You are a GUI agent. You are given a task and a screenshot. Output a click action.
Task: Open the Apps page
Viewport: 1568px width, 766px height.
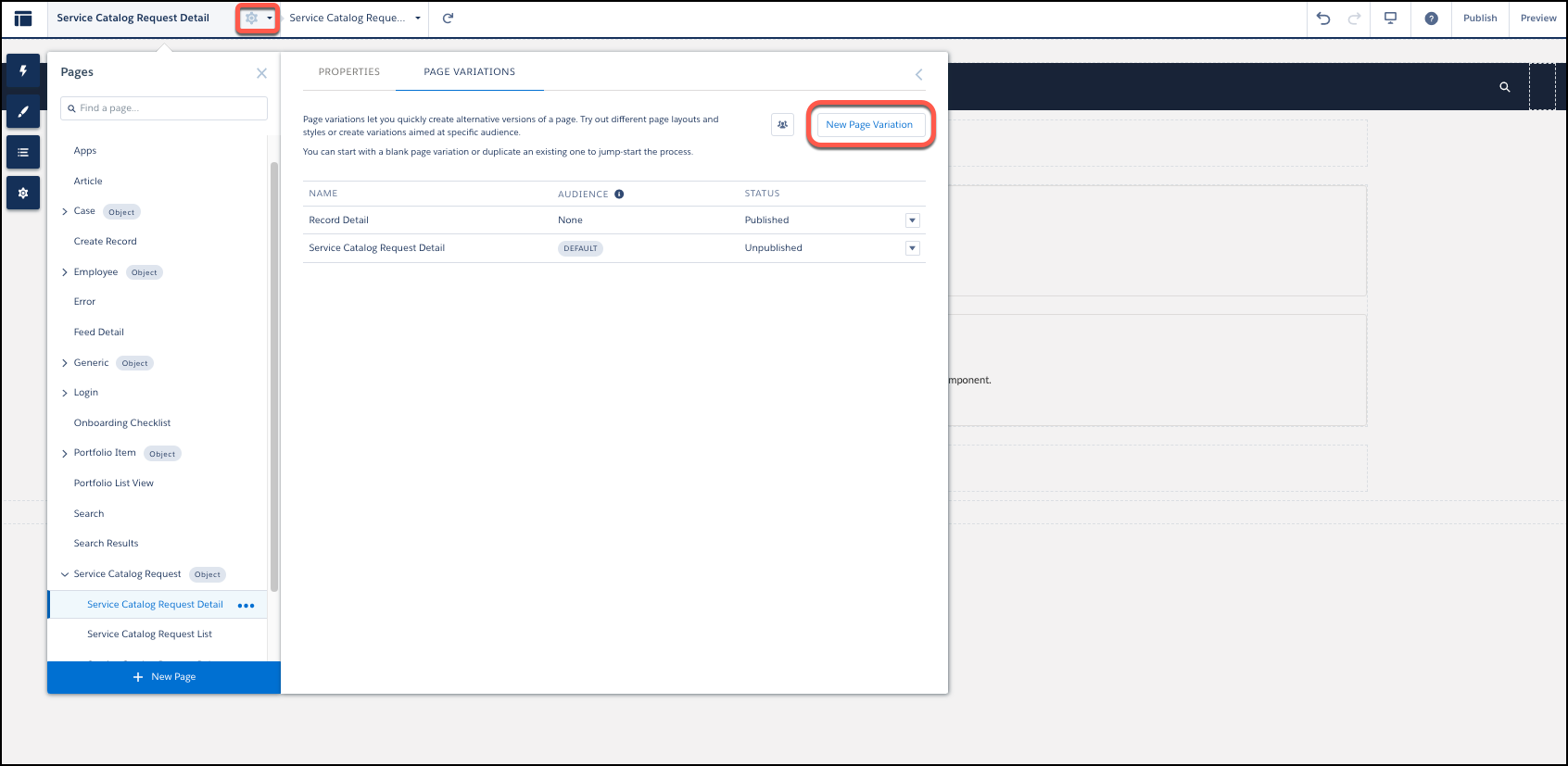85,151
